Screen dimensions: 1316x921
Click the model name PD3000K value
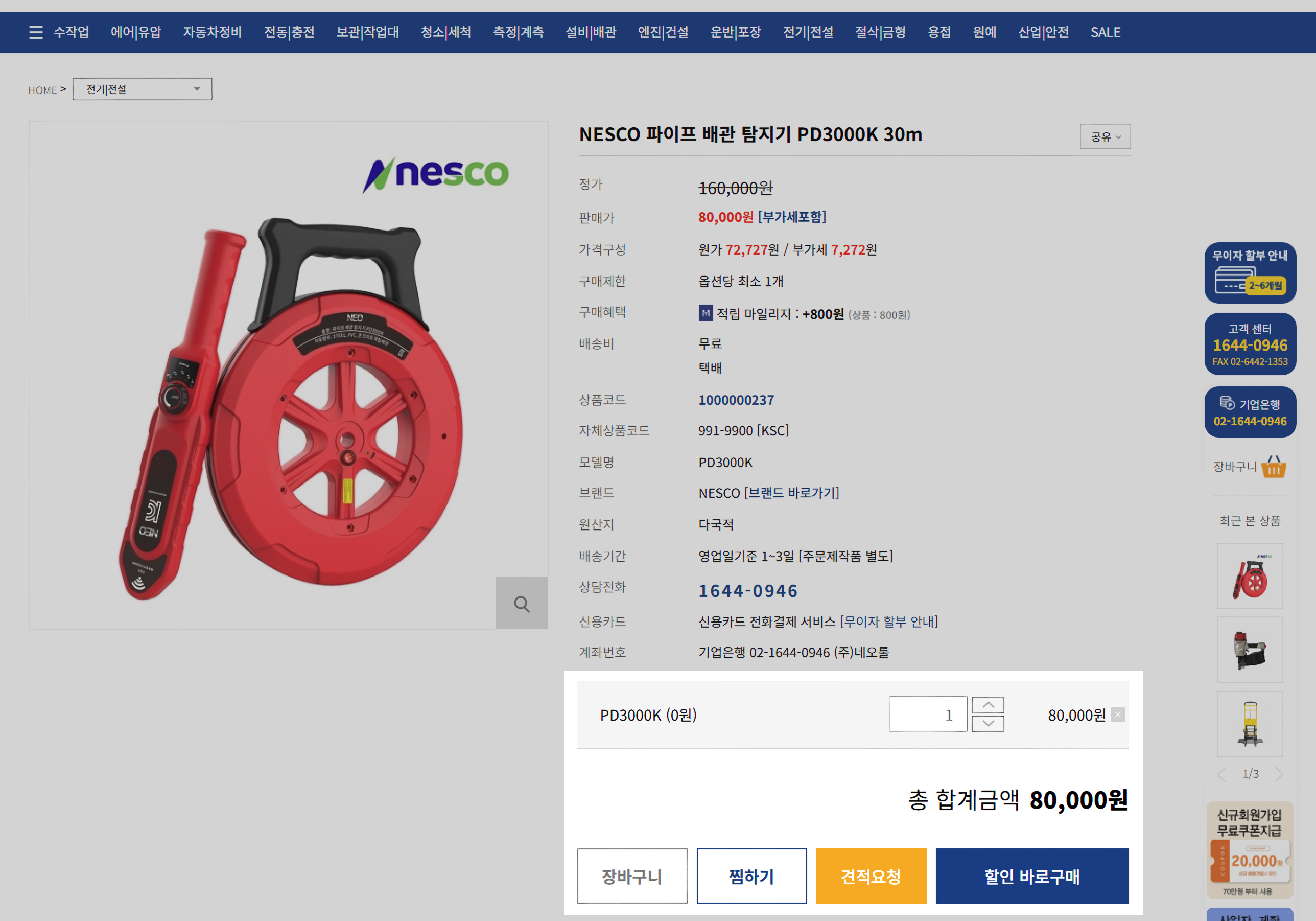(725, 462)
